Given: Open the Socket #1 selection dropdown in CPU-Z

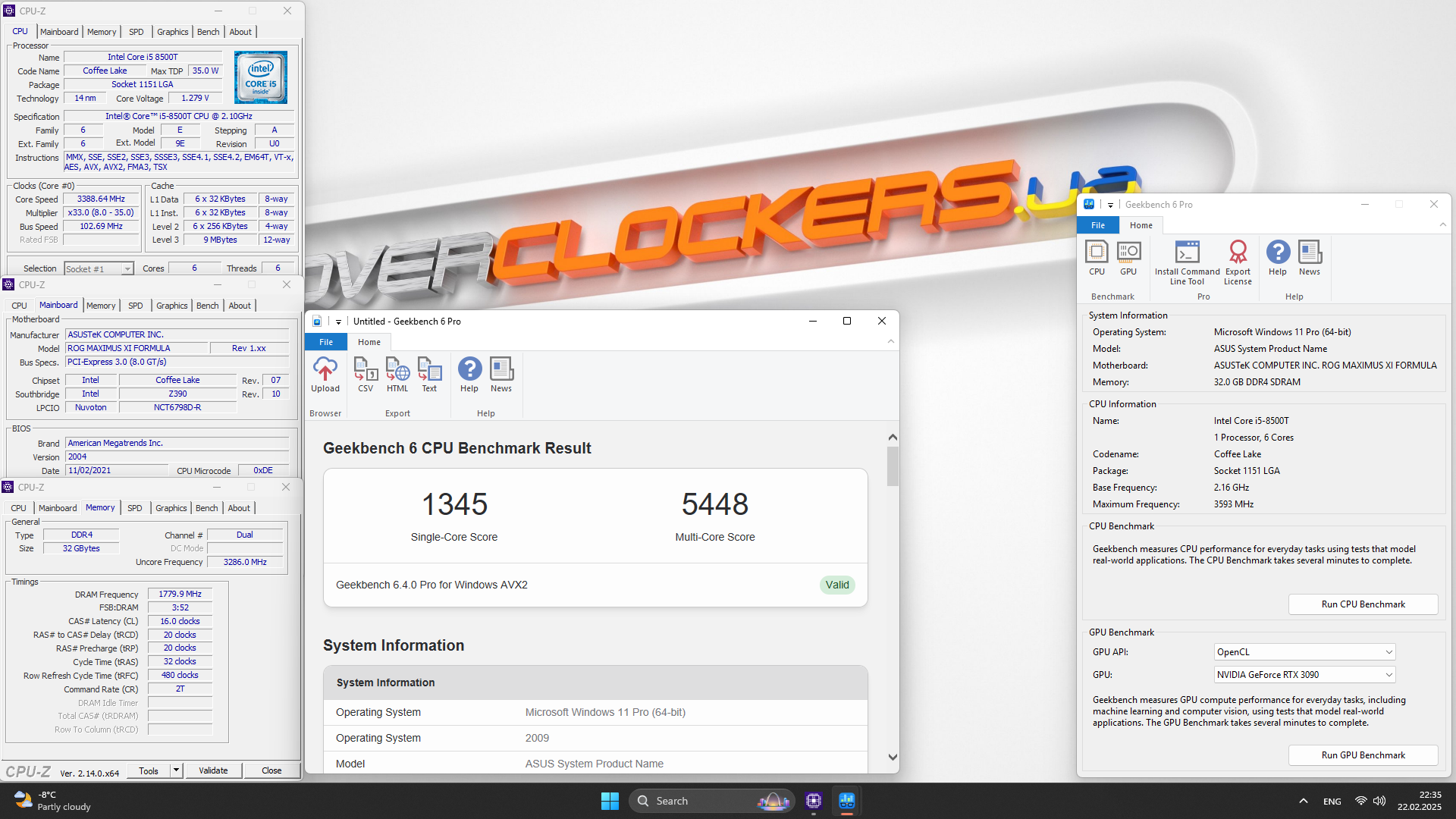Looking at the screenshot, I should [x=99, y=268].
